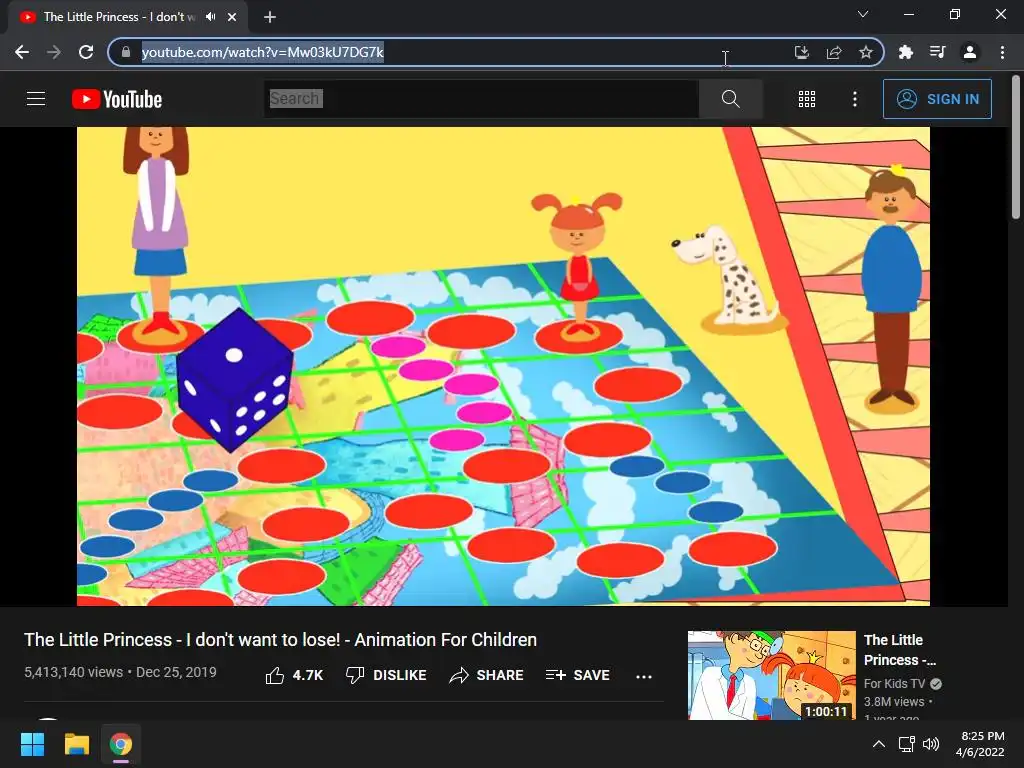Screen dimensions: 1024x768
Task: Switch to The Little Princess tab
Action: (128, 17)
